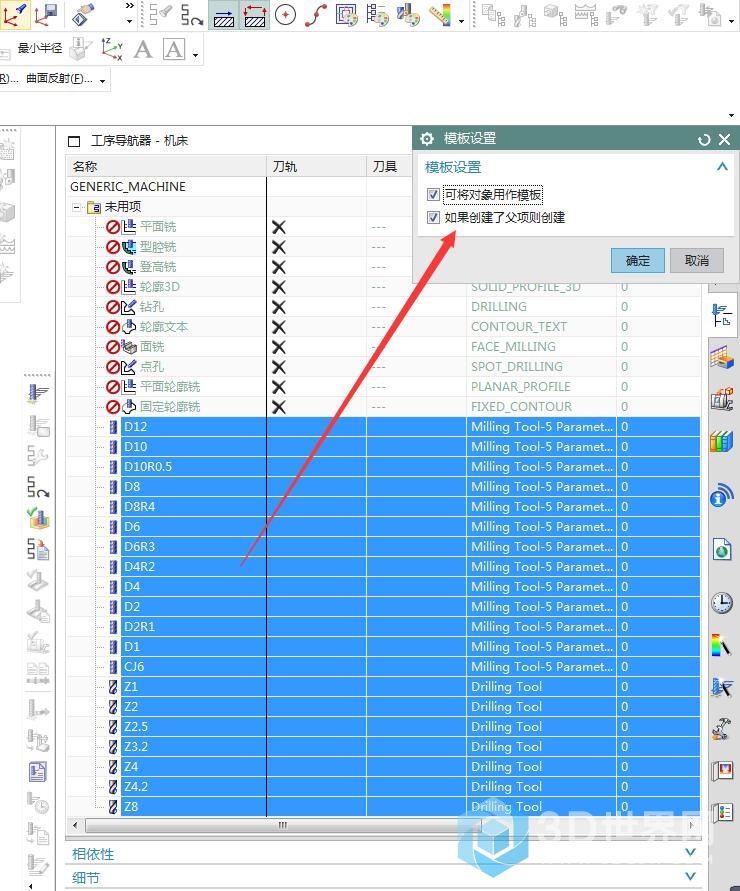The height and width of the screenshot is (891, 740).
Task: Select the GENERIC_MACHINE root node
Action: click(128, 186)
